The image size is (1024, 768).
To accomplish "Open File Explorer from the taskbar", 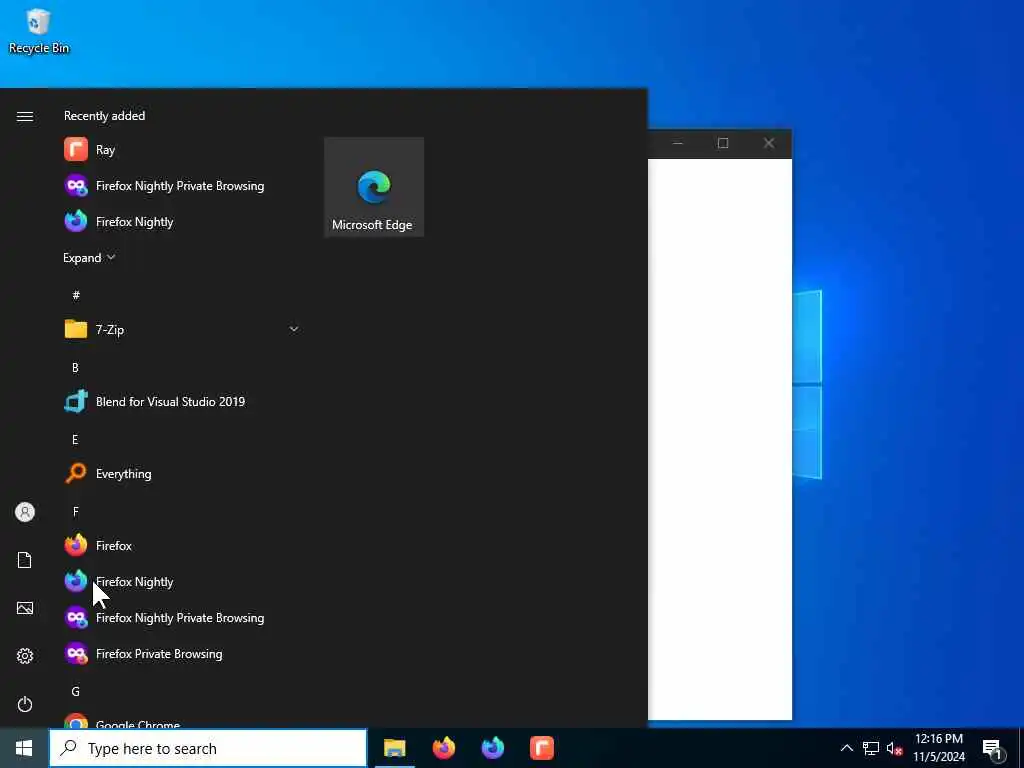I will point(394,748).
